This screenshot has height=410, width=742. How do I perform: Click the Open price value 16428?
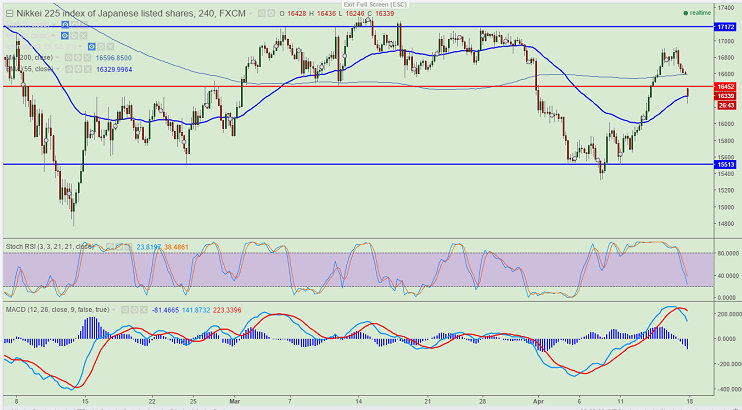tap(296, 14)
